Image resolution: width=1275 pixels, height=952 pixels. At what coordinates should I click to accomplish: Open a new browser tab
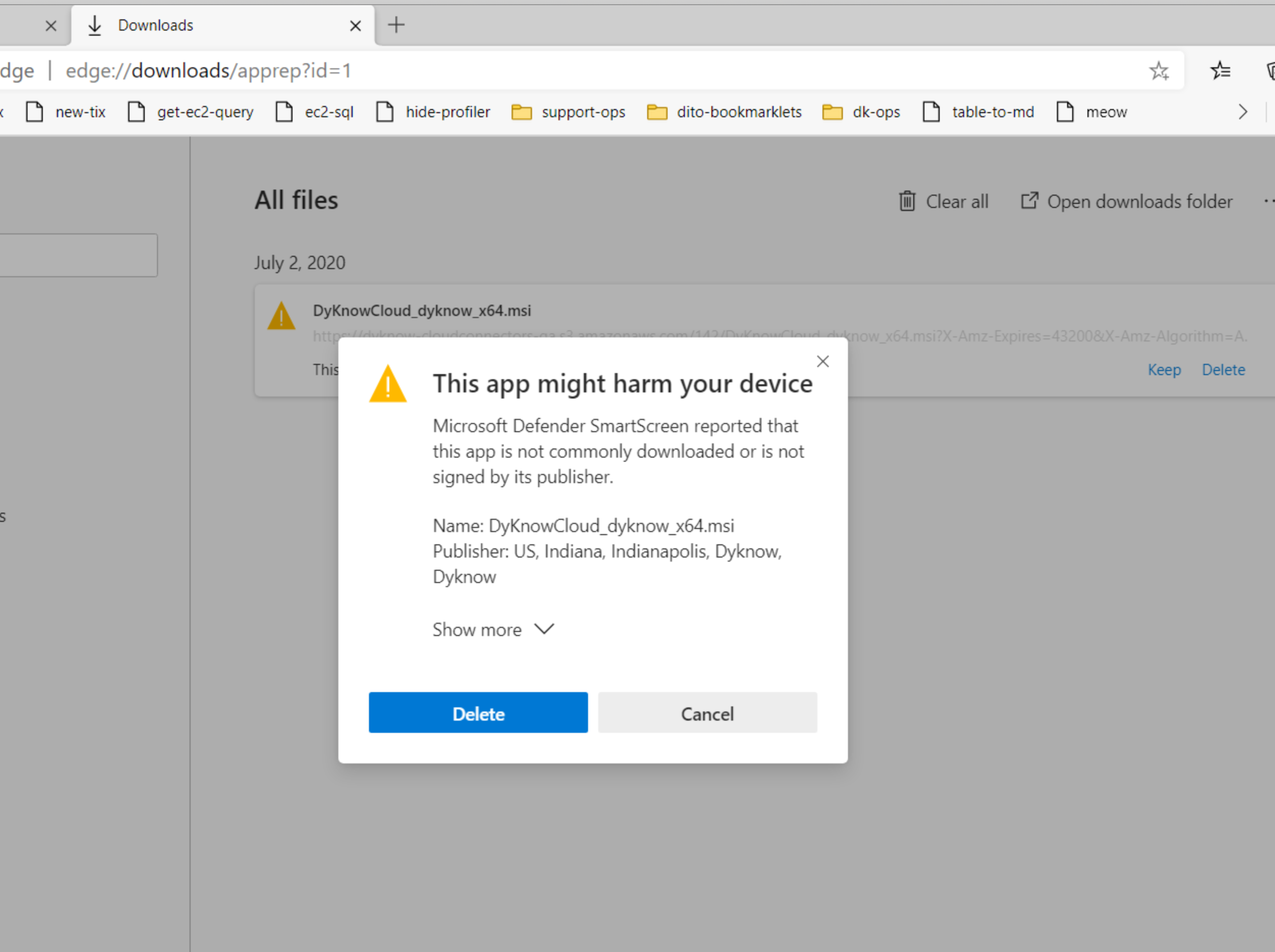point(396,25)
